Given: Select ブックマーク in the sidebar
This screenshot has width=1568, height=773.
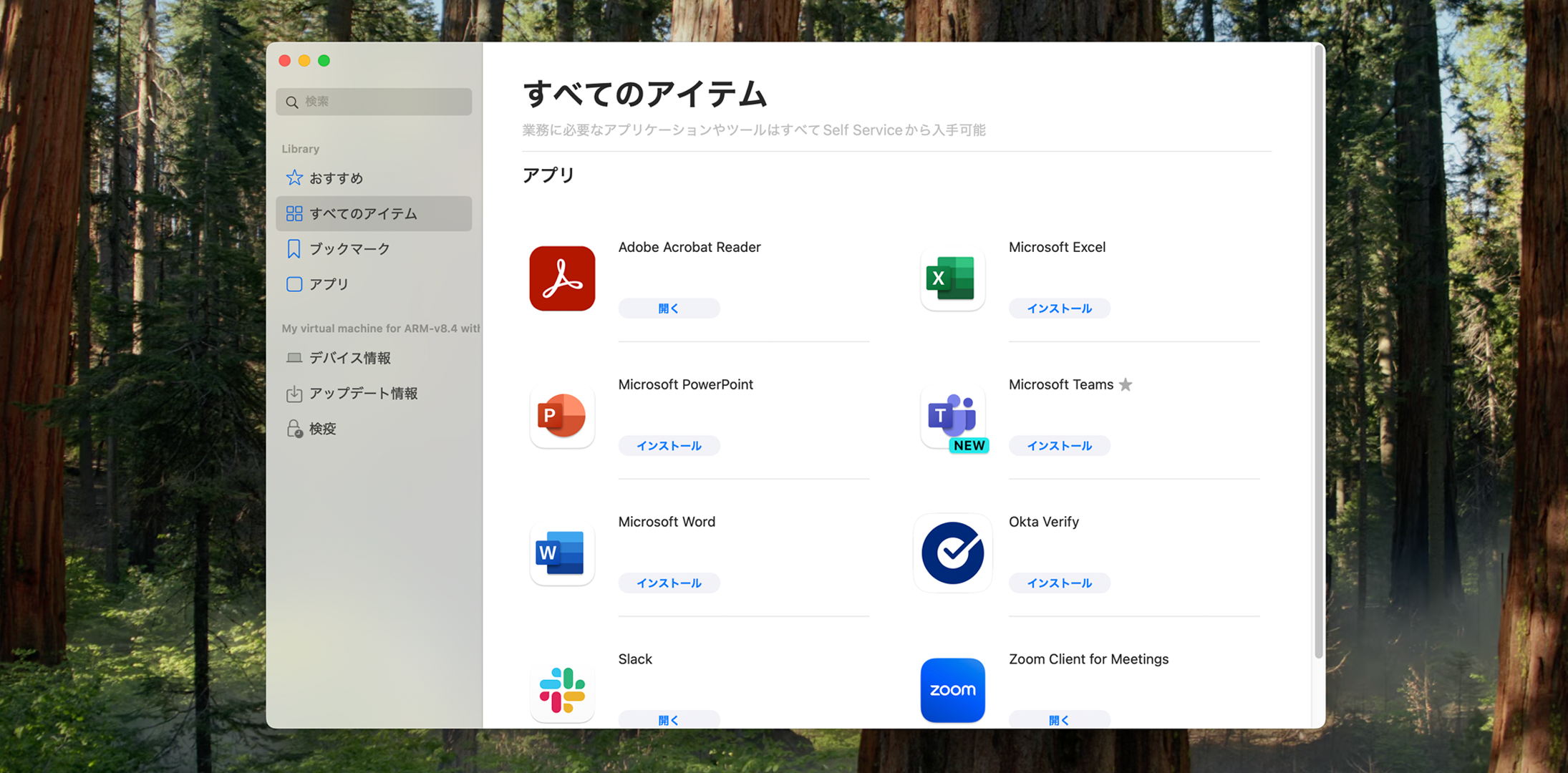Looking at the screenshot, I should (x=349, y=249).
